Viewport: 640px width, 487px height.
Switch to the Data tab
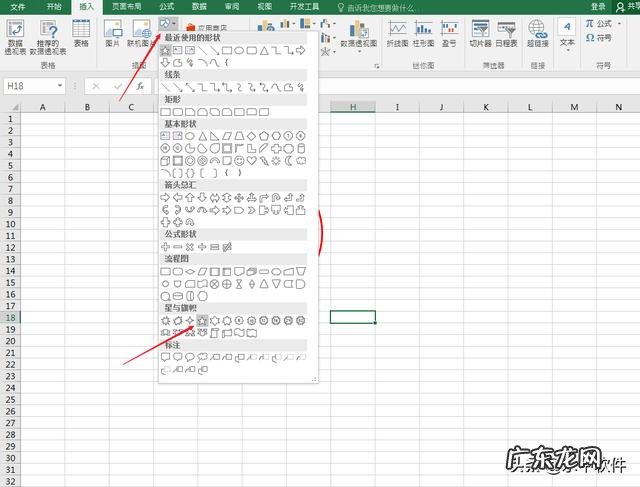199,7
